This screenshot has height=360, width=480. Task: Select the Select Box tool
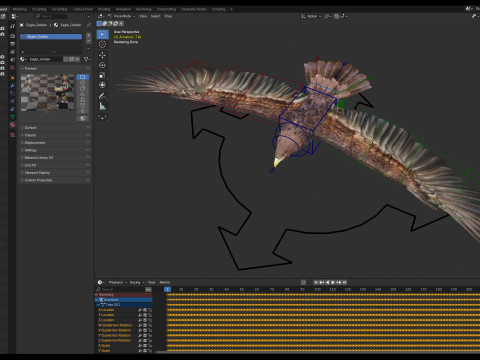102,34
